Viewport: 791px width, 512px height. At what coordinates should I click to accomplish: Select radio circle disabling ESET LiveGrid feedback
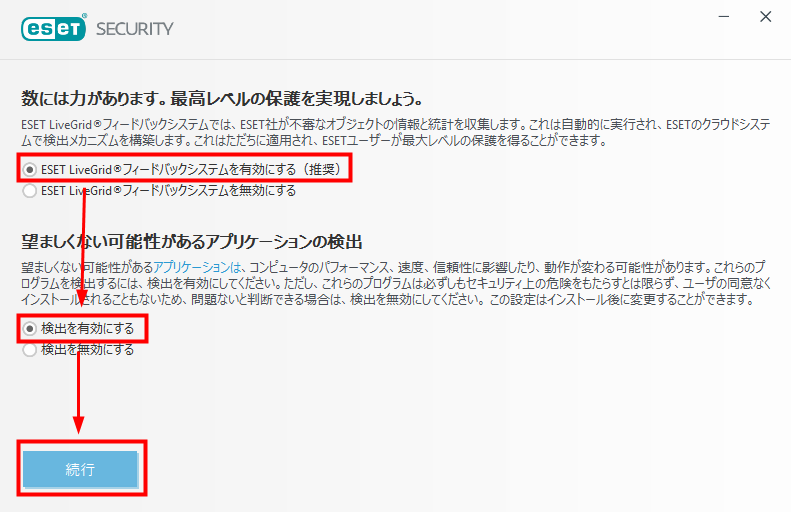[30, 191]
